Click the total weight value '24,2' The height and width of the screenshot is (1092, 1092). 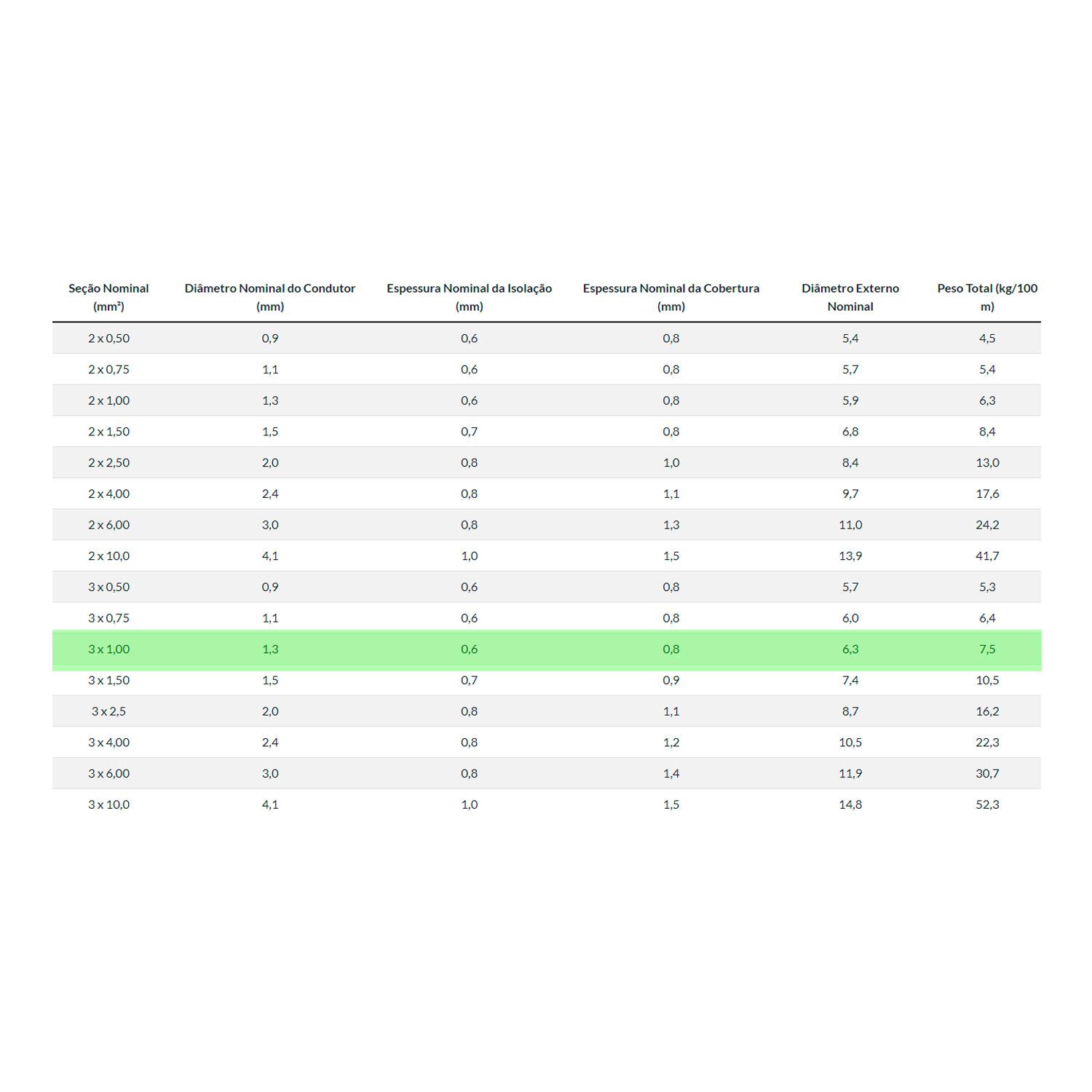pyautogui.click(x=986, y=525)
